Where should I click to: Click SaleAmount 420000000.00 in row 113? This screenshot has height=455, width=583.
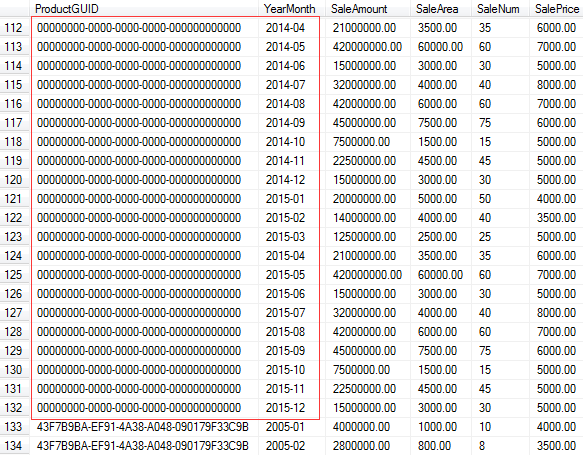pos(367,47)
